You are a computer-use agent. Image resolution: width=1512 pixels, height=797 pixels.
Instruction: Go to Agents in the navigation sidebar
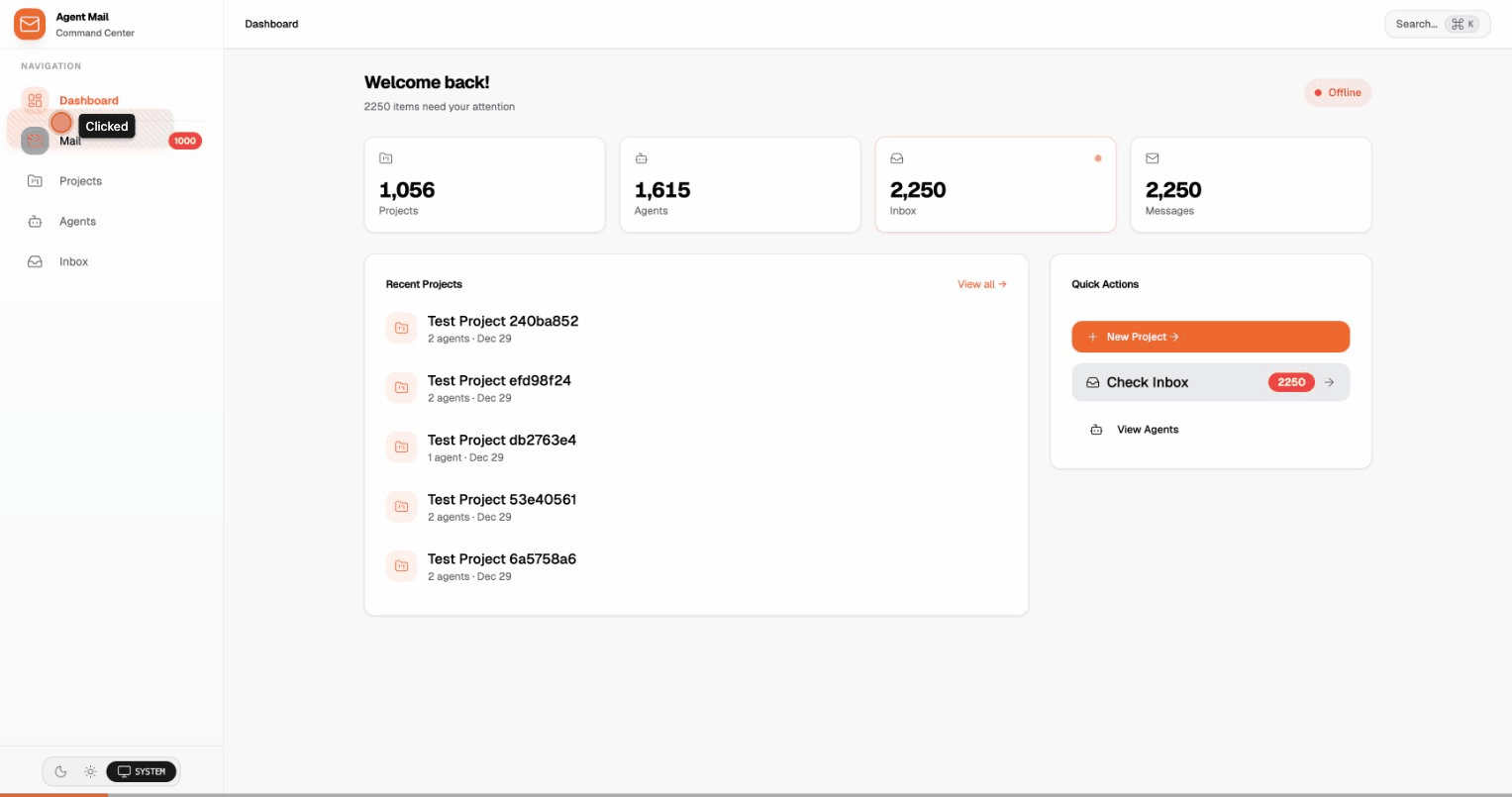[111, 222]
